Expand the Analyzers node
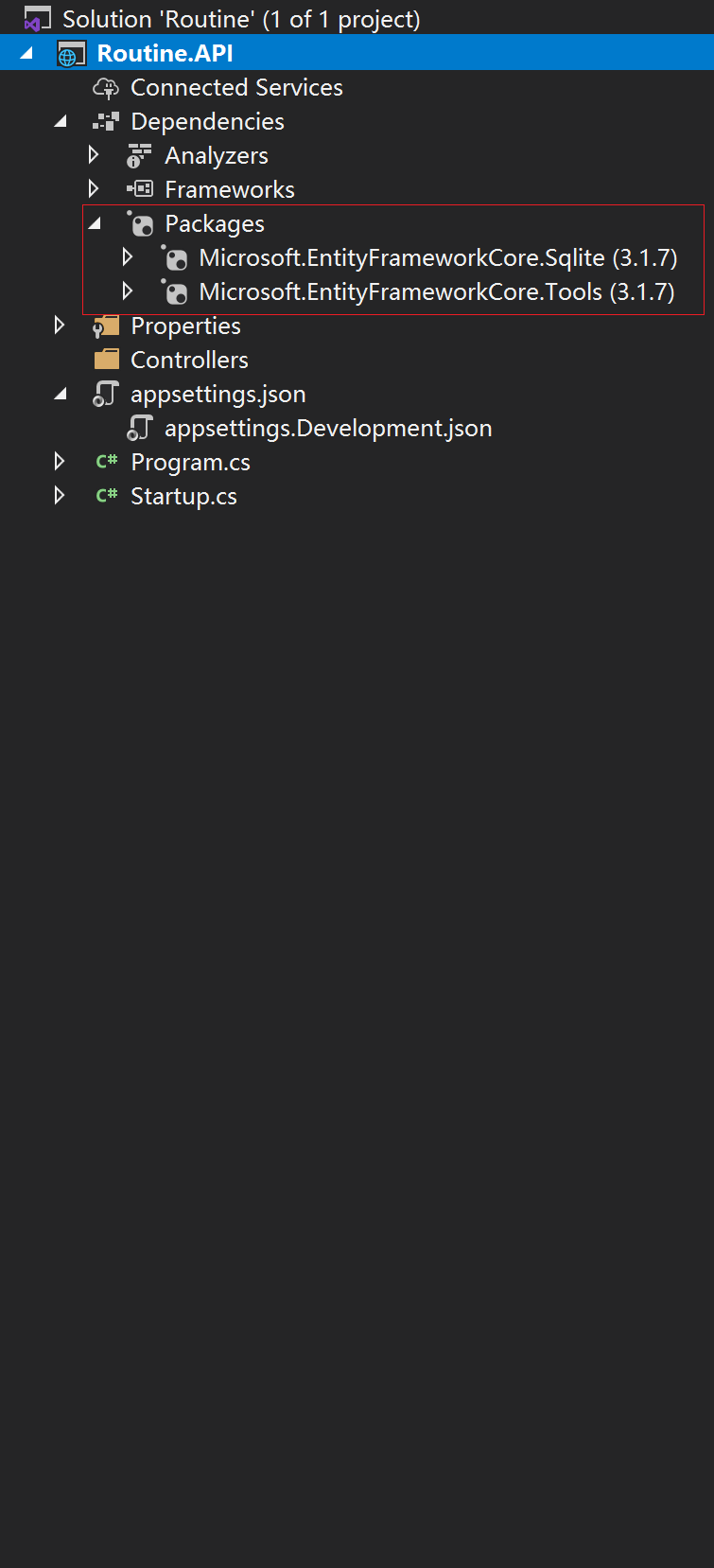This screenshot has height=1568, width=714. [x=94, y=155]
